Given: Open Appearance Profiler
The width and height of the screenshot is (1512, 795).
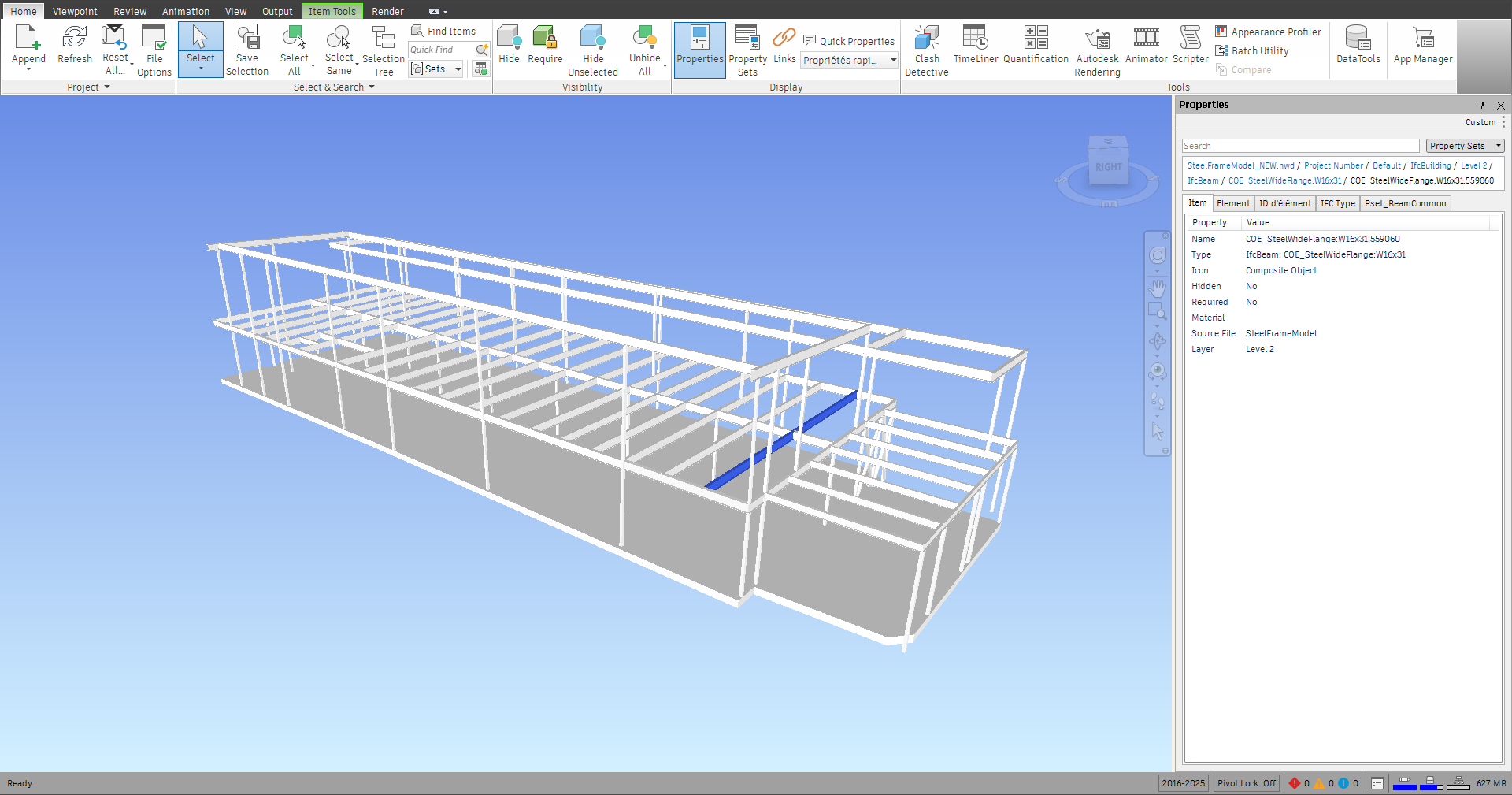Looking at the screenshot, I should tap(1268, 32).
